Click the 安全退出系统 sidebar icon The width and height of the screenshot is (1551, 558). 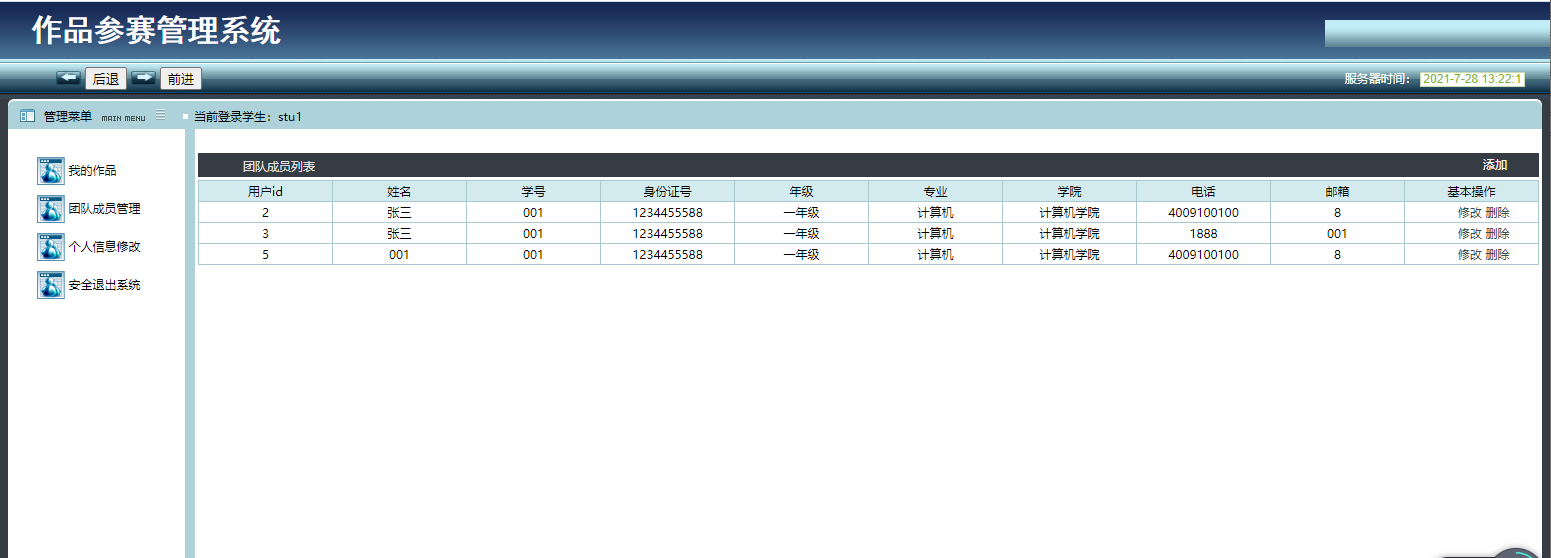[50, 285]
